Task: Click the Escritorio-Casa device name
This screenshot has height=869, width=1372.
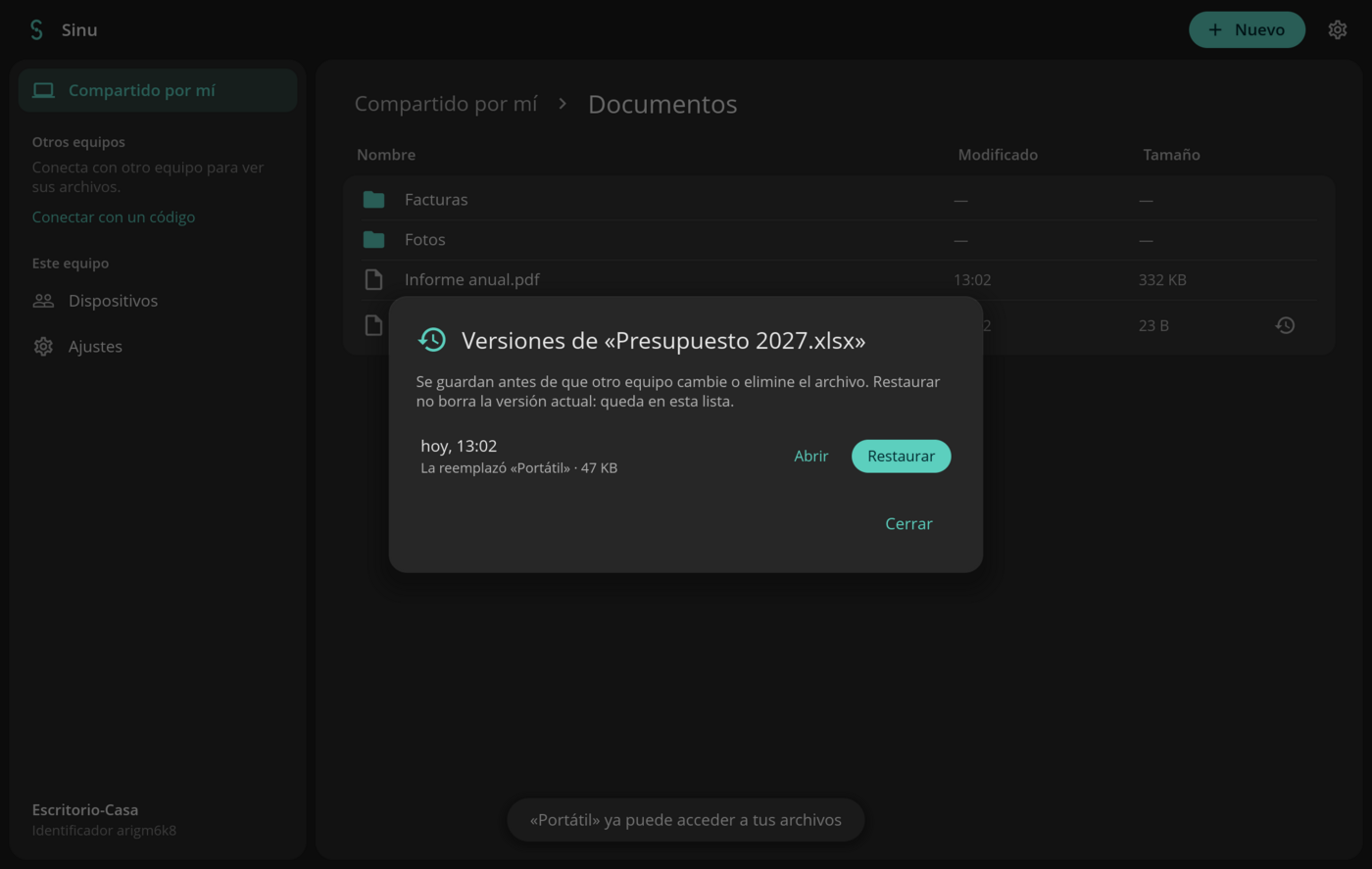Action: (85, 810)
